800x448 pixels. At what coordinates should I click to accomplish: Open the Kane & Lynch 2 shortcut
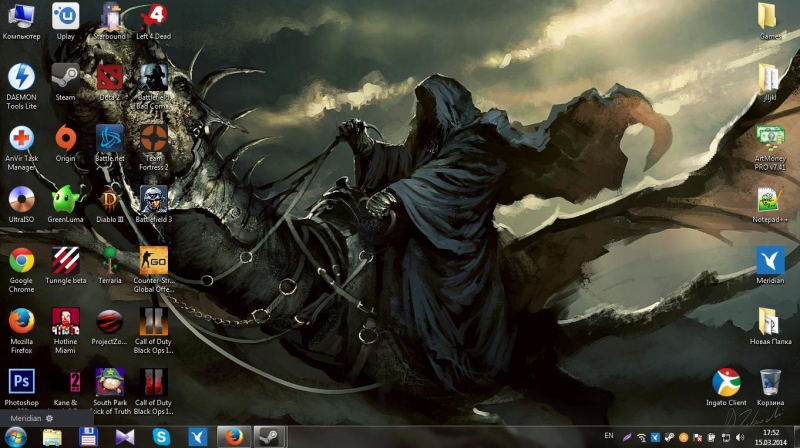[x=65, y=389]
